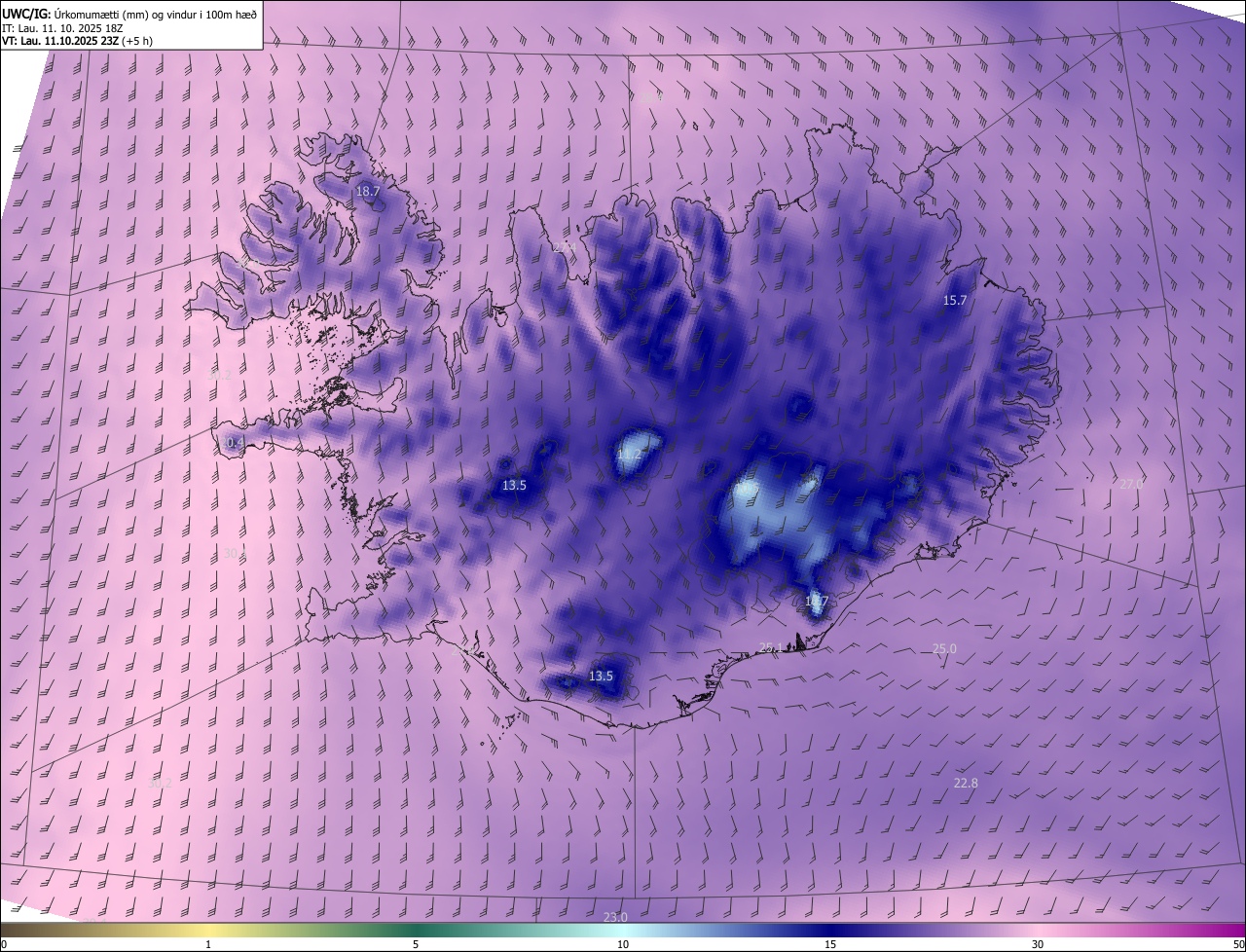Click the 30.2 value in the southwest ocean
Viewport: 1246px width, 952px height.
pyautogui.click(x=160, y=784)
